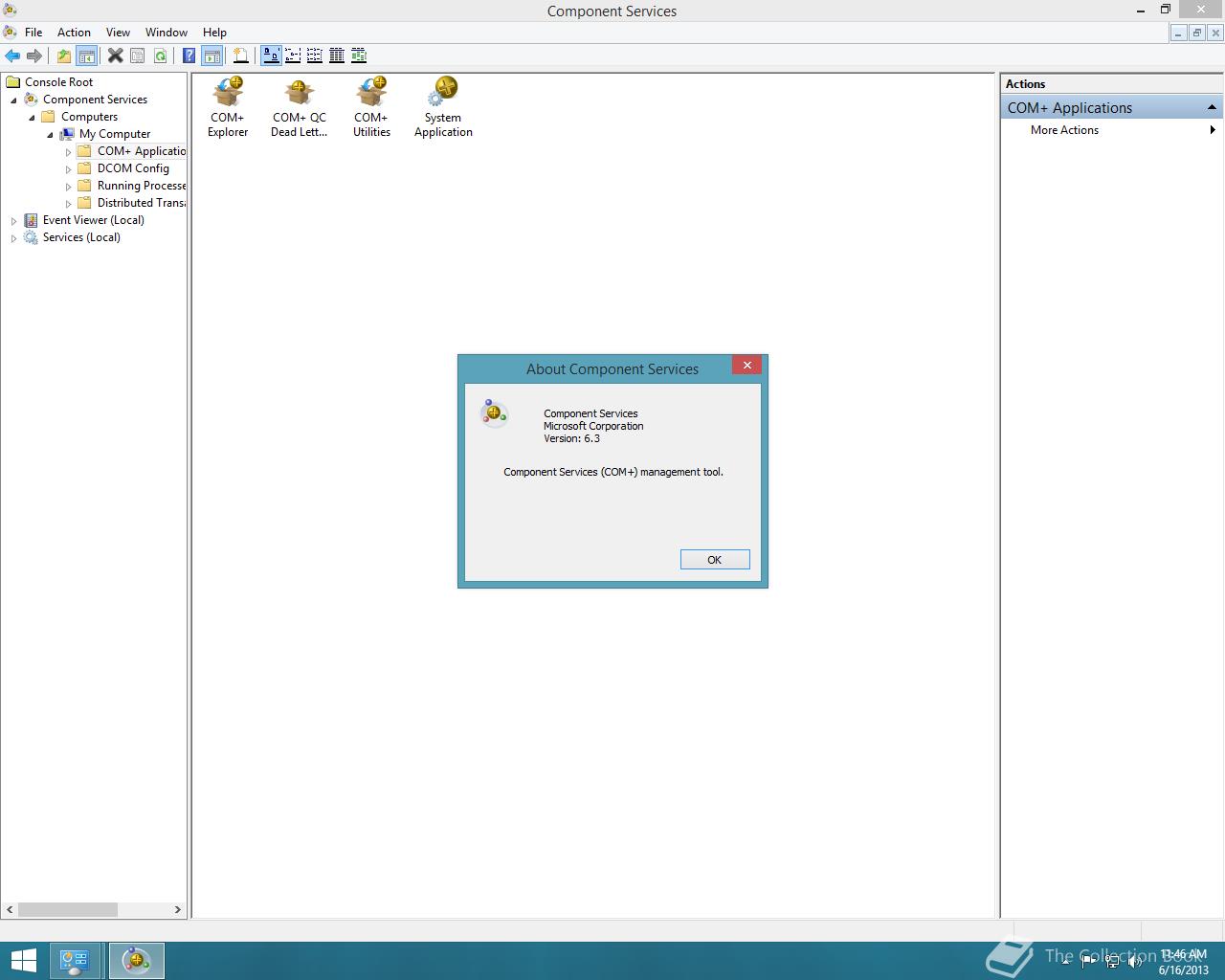
Task: Collapse the Computers tree node
Action: [32, 118]
